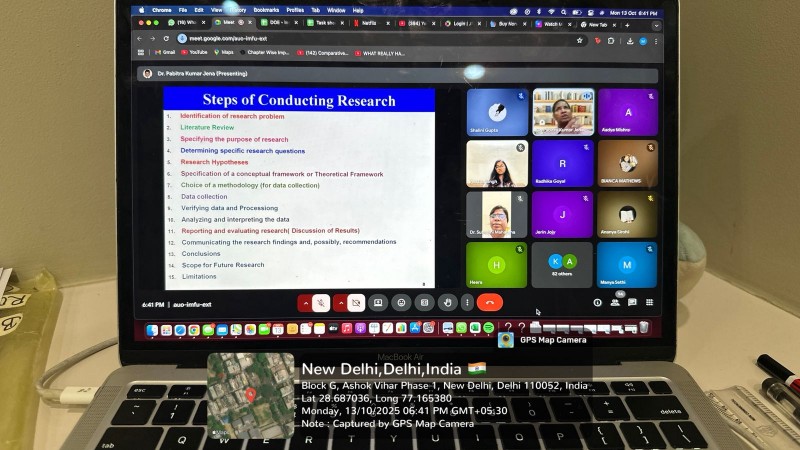
Task: Open more options three-dot menu
Action: [467, 302]
